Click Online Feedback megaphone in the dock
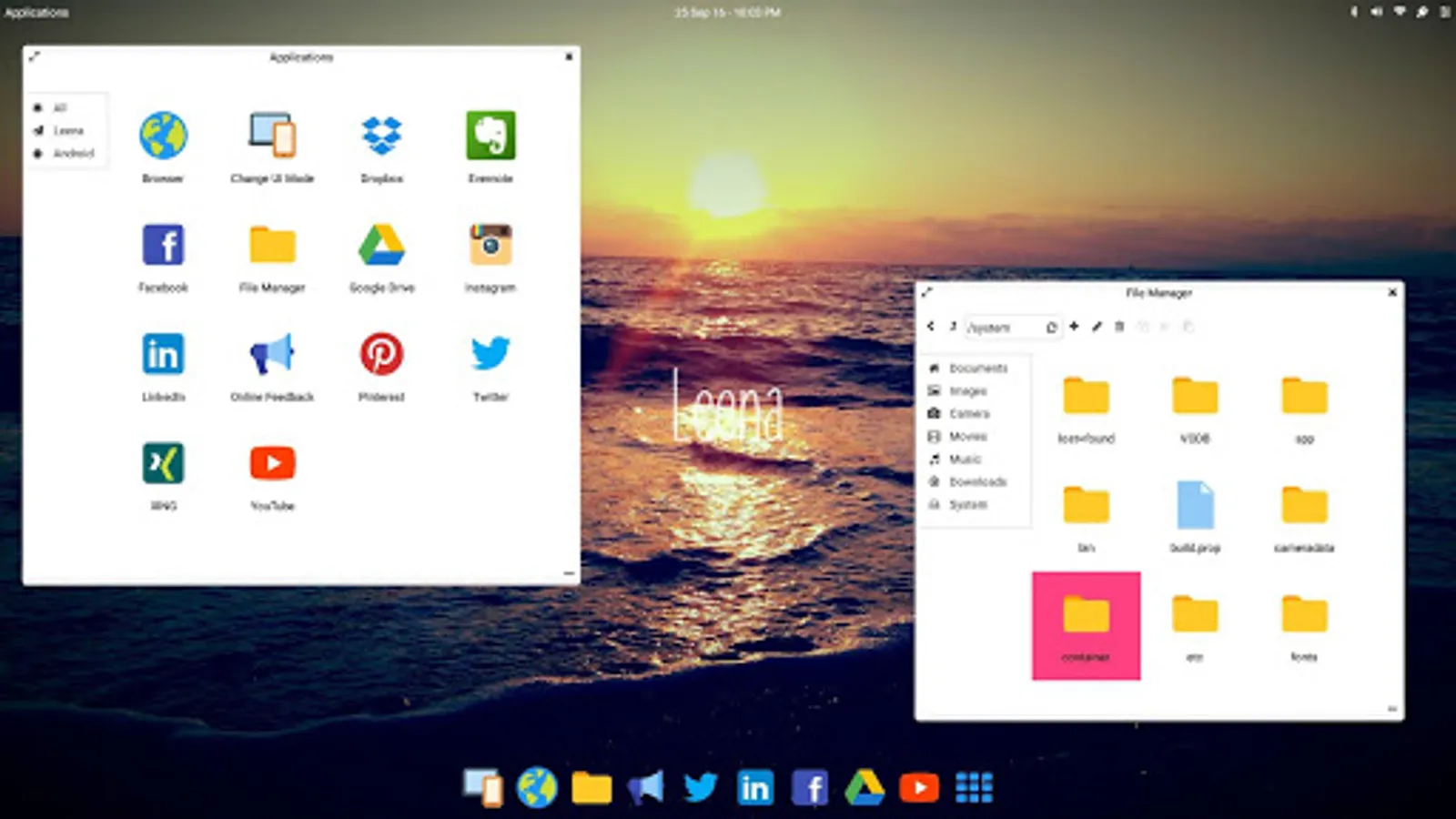The width and height of the screenshot is (1456, 819). click(x=645, y=787)
